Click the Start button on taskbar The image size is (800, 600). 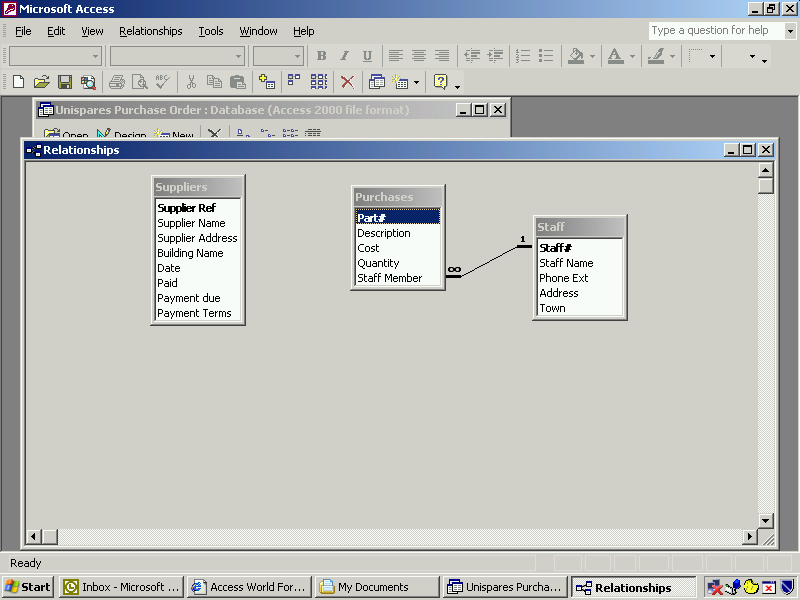28,587
